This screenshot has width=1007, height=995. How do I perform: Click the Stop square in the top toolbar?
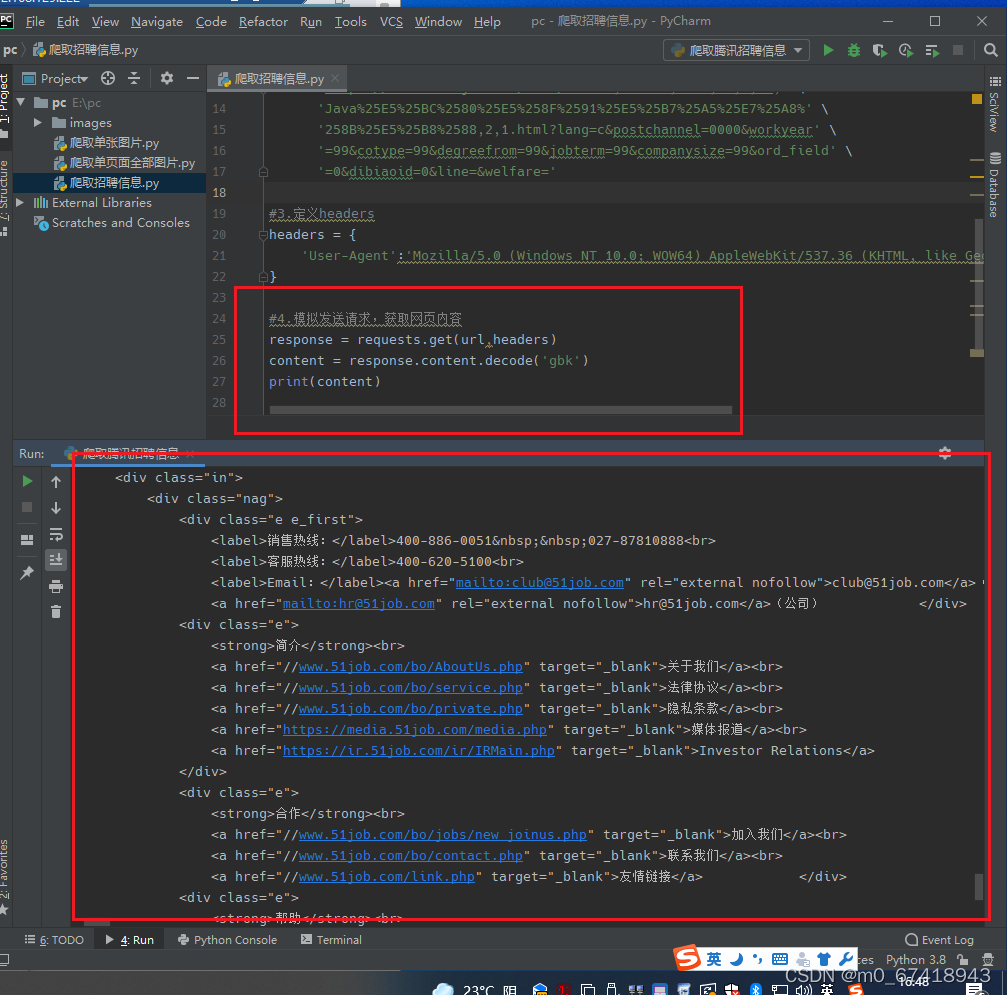(x=958, y=50)
